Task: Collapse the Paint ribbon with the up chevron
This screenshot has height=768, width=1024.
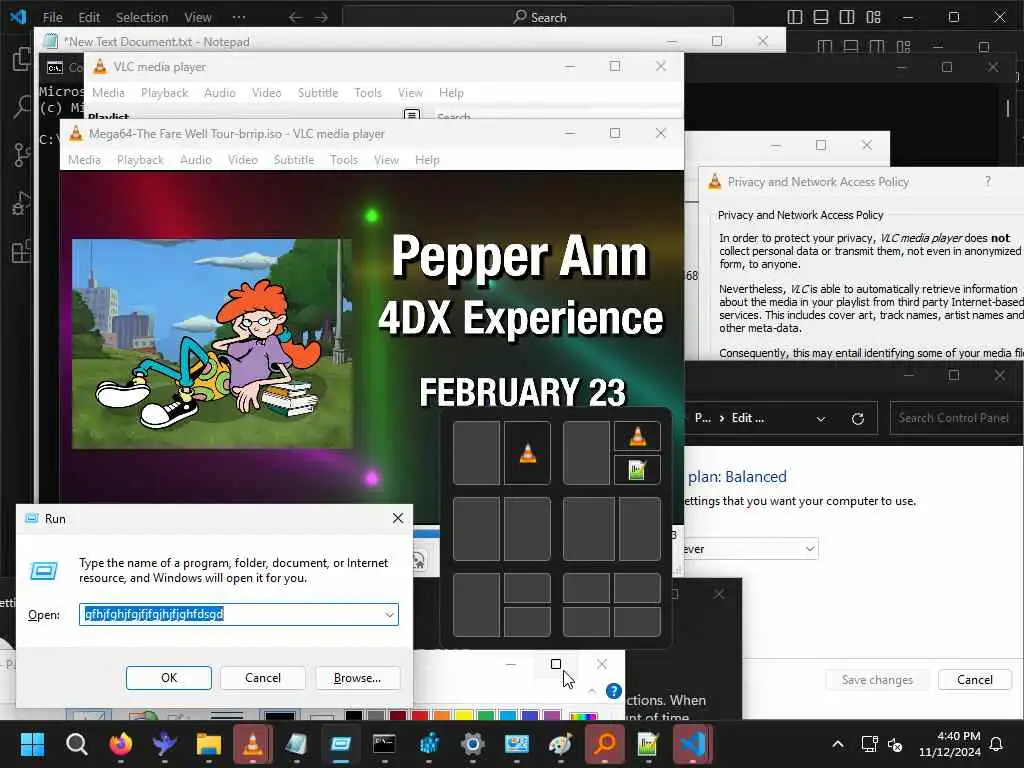Action: [x=592, y=691]
